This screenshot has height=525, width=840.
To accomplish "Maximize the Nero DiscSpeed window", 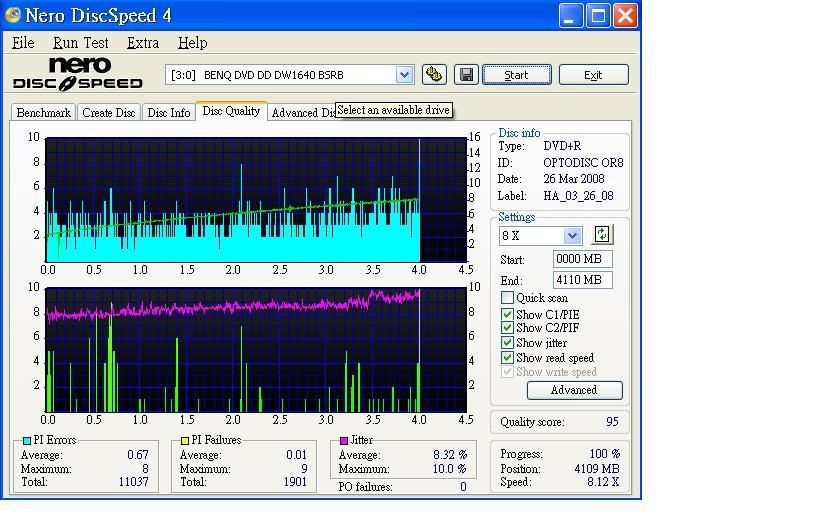I will 598,16.
